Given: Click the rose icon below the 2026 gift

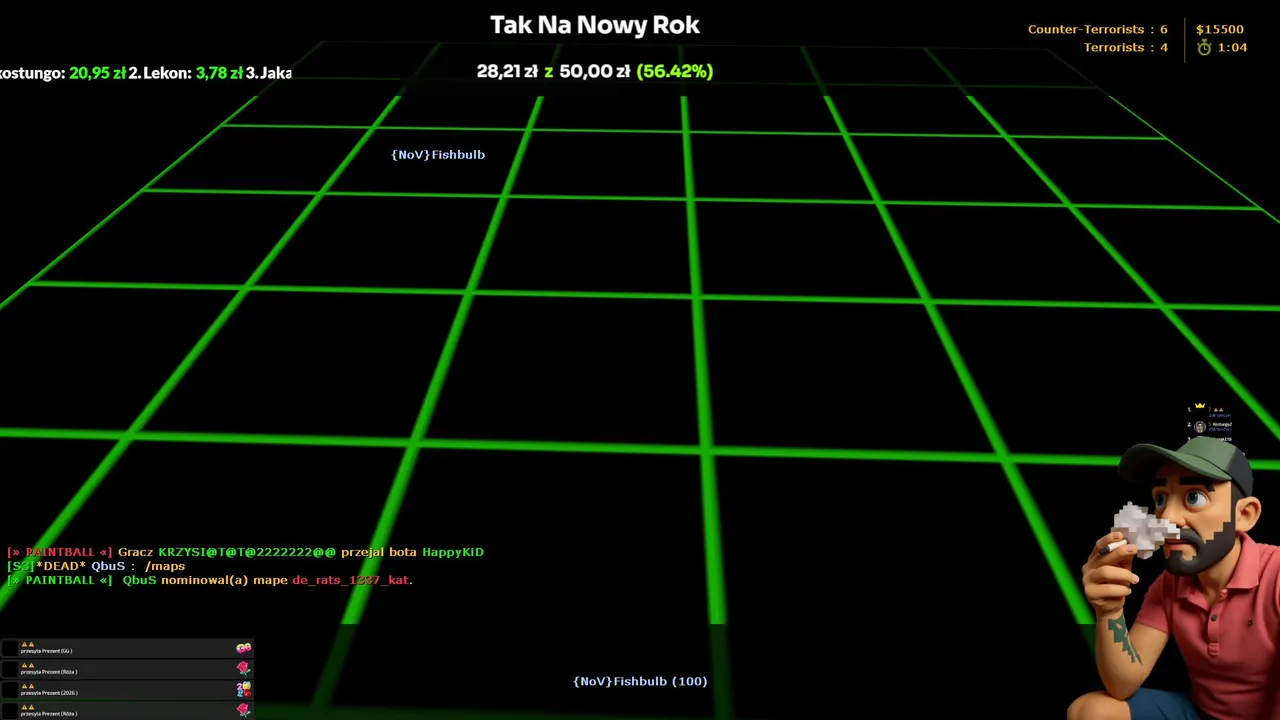Looking at the screenshot, I should point(243,709).
